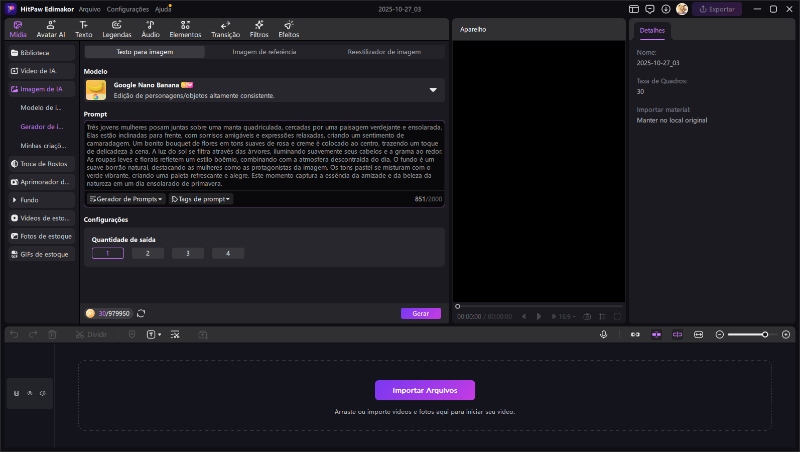Screen dimensions: 800x452
Task: Open the Transição transitions panel
Action: pos(225,28)
